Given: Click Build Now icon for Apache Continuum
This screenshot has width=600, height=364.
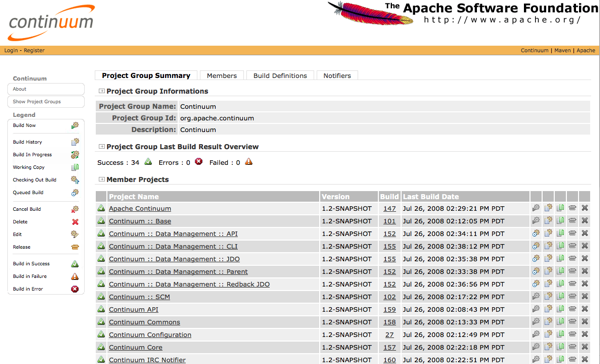Looking at the screenshot, I should coord(536,208).
